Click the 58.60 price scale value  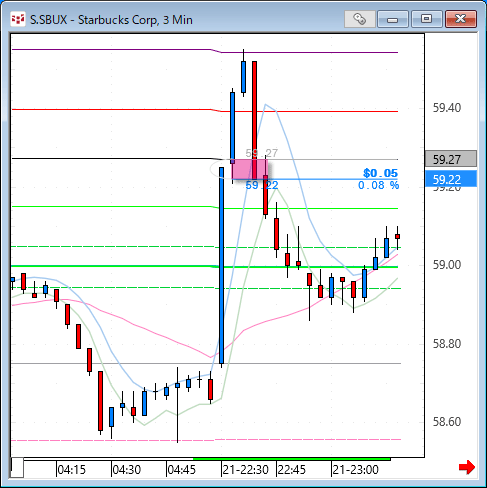447,422
